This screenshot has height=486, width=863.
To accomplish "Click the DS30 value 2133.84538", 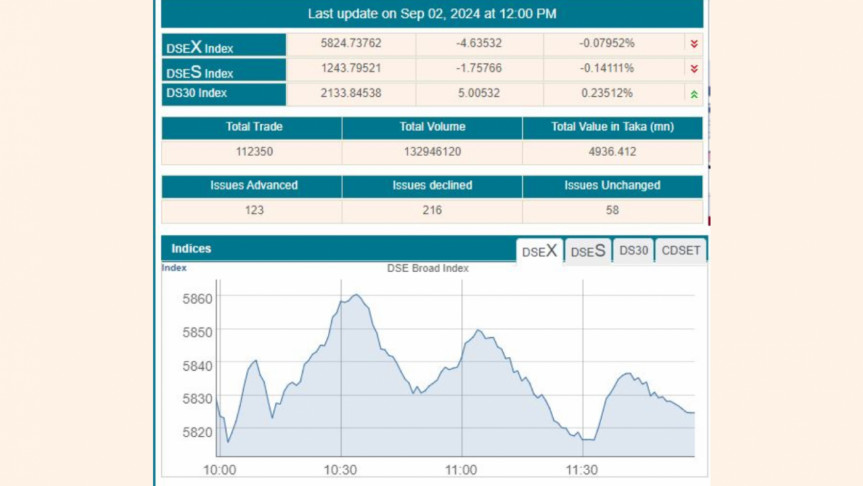I will (x=351, y=93).
